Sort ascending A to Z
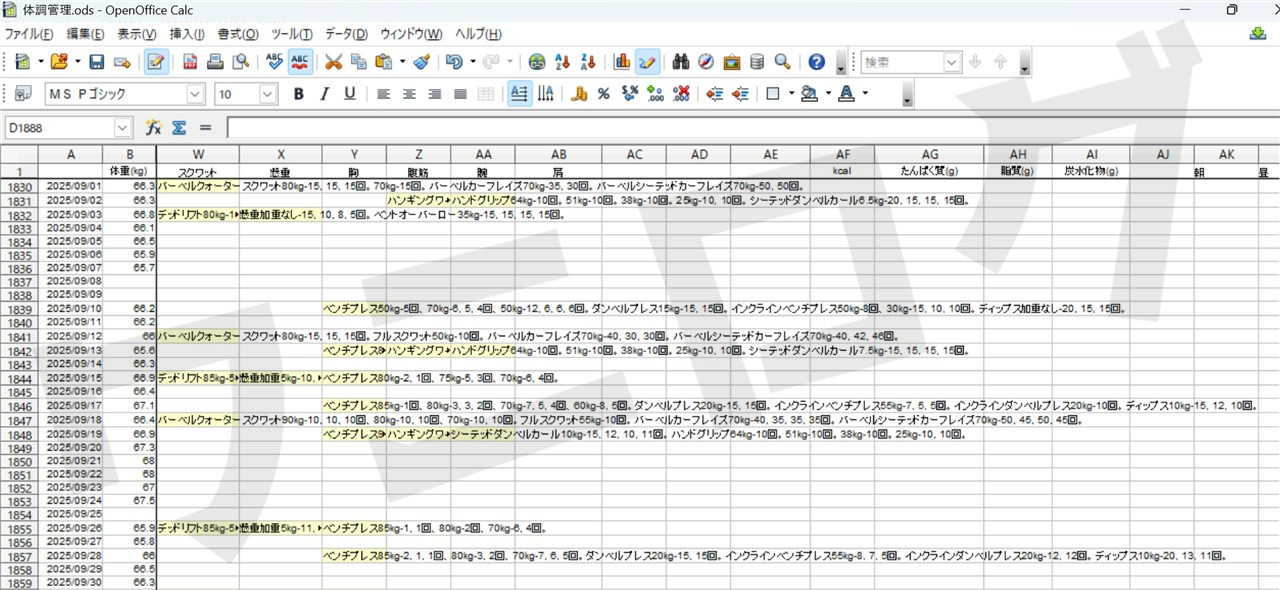 click(562, 62)
